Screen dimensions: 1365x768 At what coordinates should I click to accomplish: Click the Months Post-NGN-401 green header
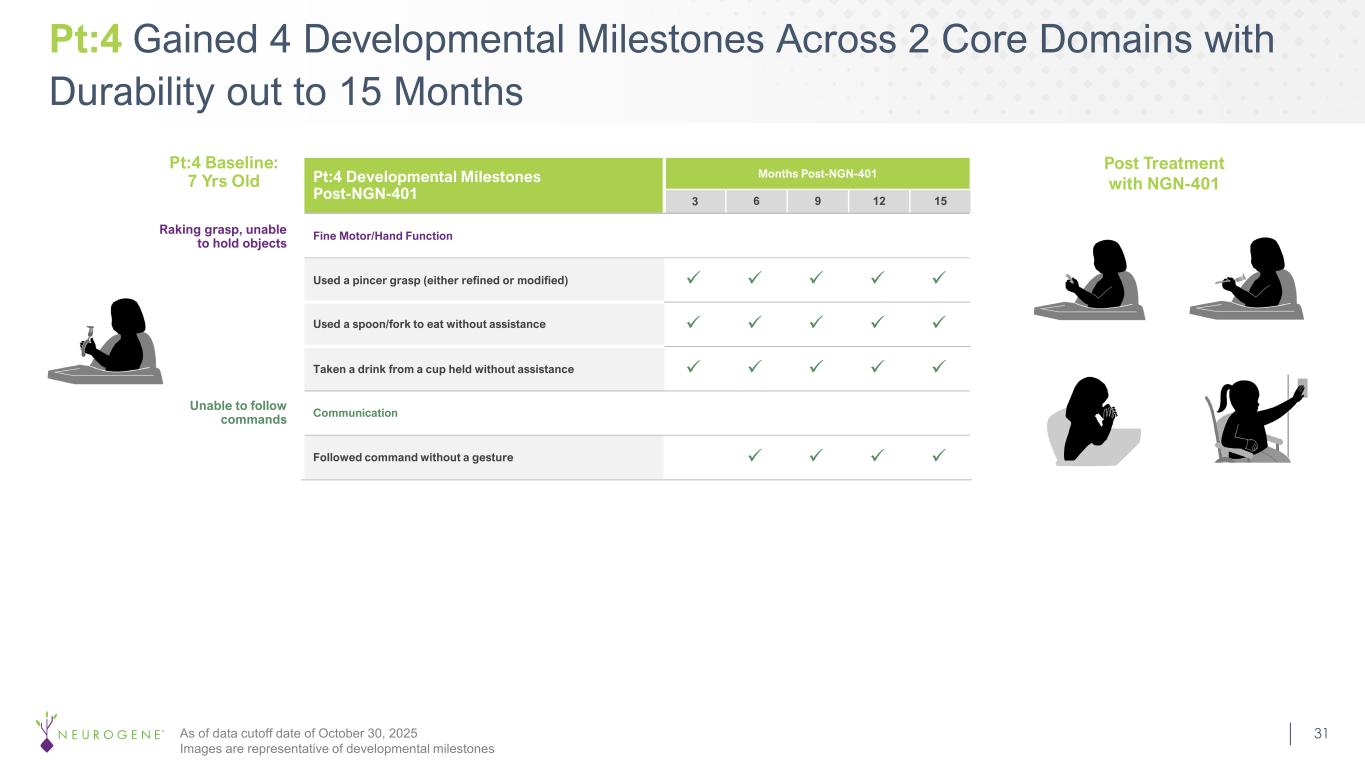(x=817, y=174)
